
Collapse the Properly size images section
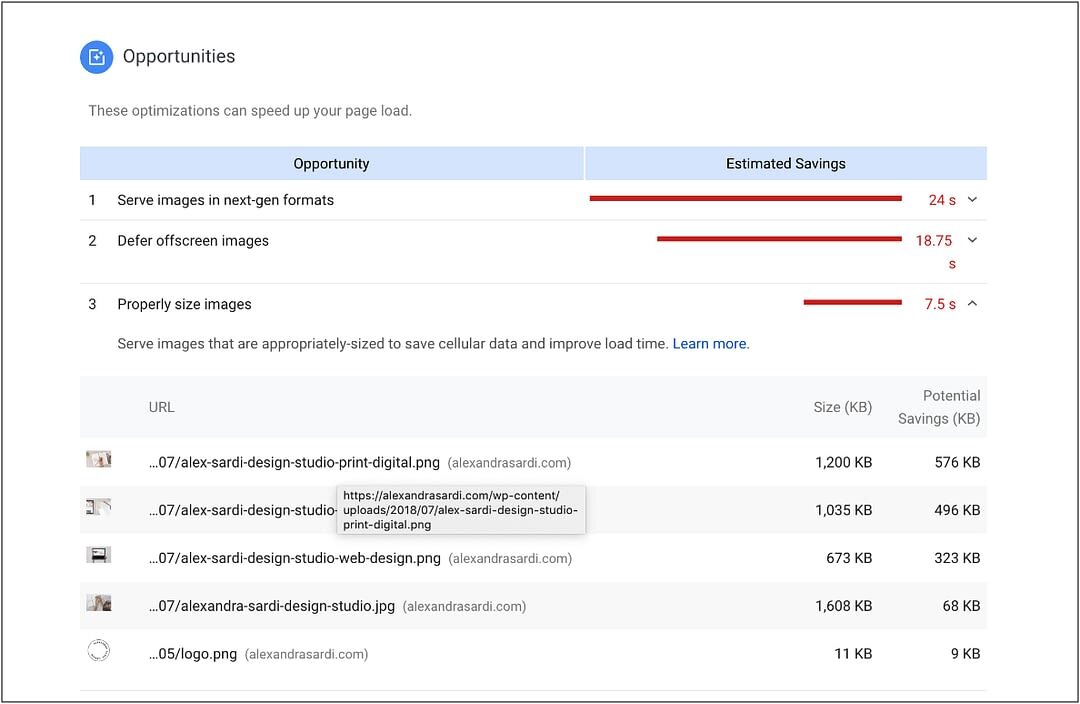coord(972,304)
